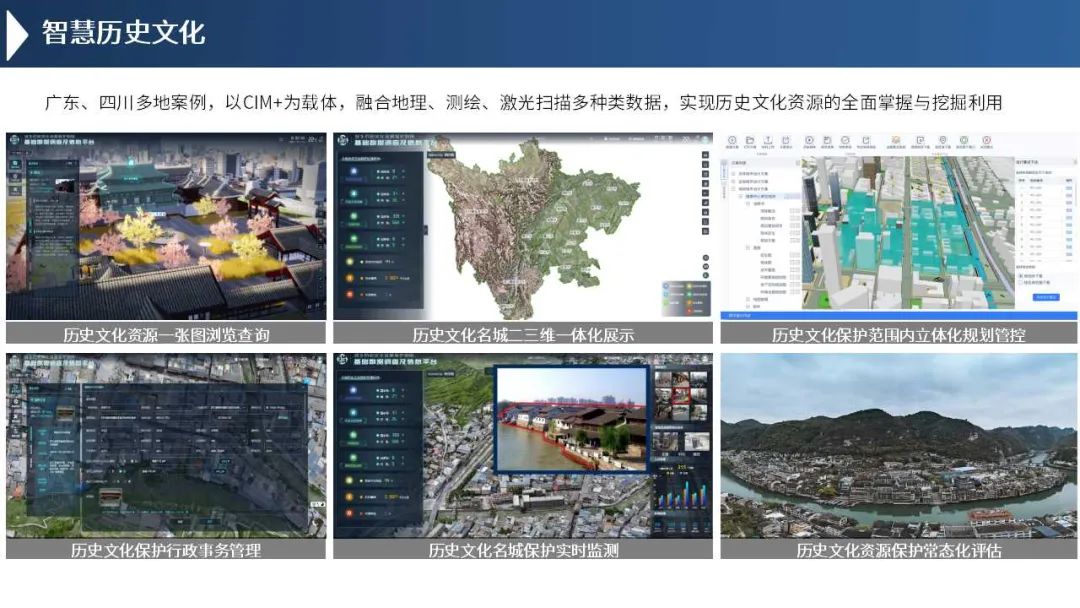
Task: Click caption 历史文化保护行政事务管理
Action: (x=166, y=549)
